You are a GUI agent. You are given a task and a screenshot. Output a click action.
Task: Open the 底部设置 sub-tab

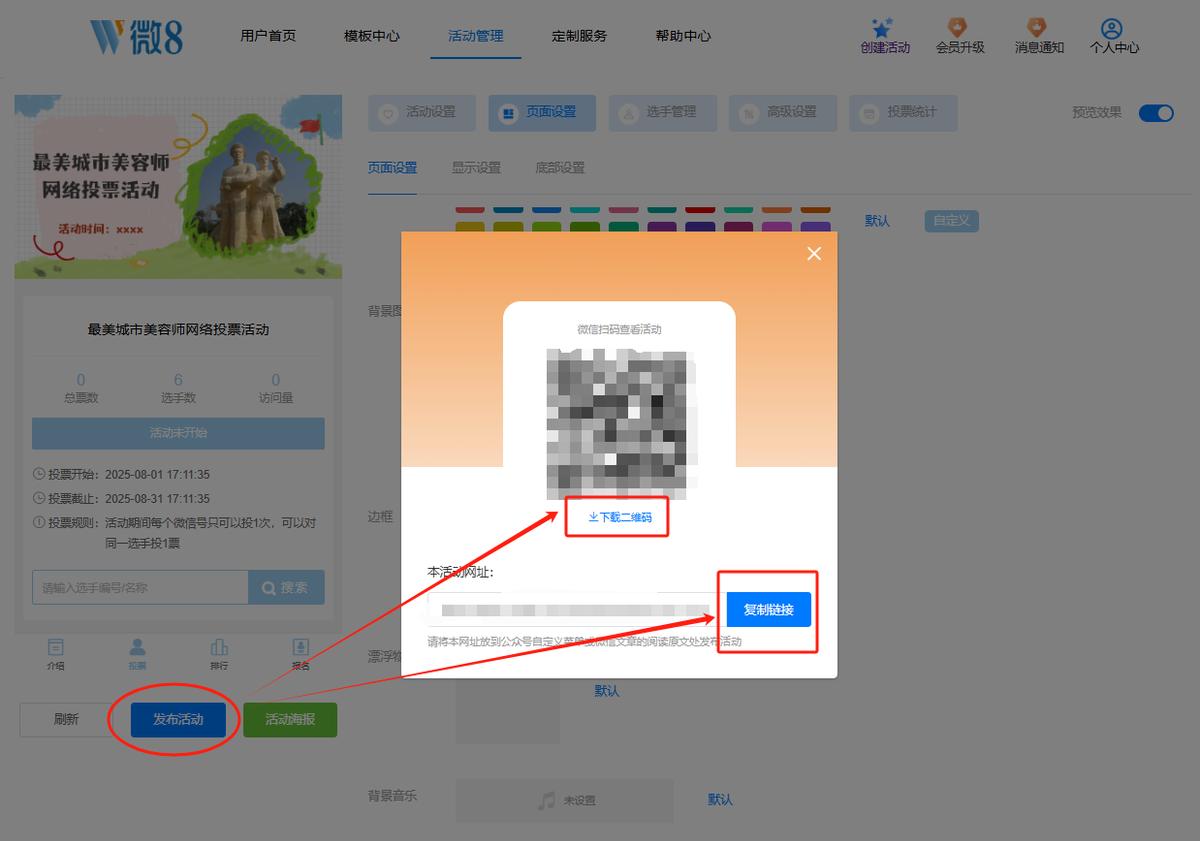(560, 168)
